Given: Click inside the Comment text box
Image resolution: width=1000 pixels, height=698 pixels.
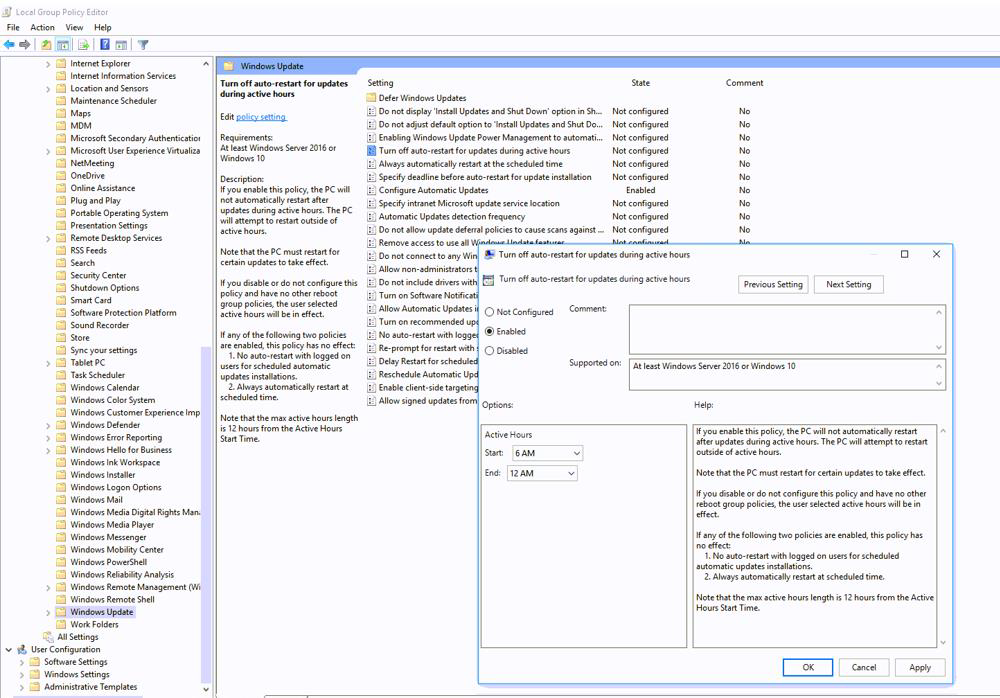Looking at the screenshot, I should click(780, 328).
